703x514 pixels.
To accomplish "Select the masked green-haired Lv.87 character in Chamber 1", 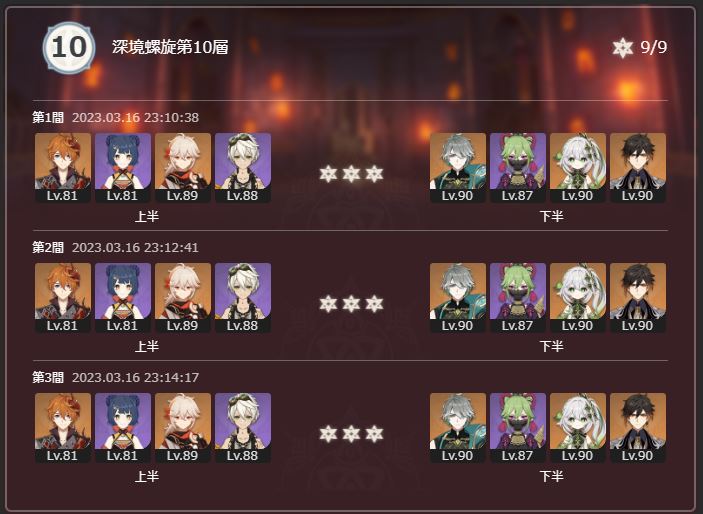I will 518,168.
